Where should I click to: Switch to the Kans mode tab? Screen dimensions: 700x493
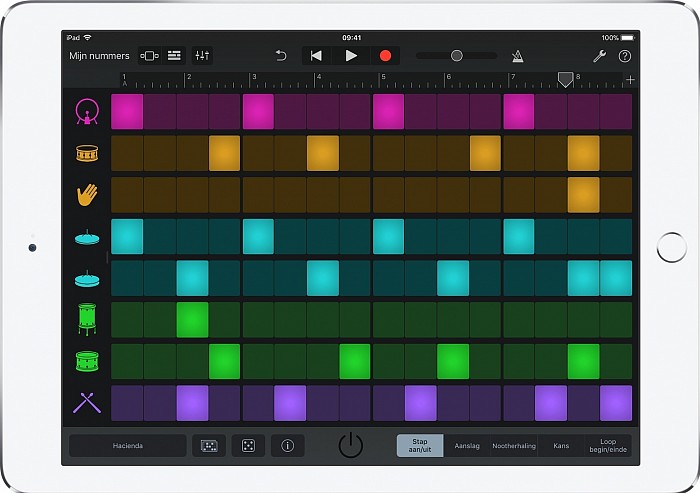point(561,445)
